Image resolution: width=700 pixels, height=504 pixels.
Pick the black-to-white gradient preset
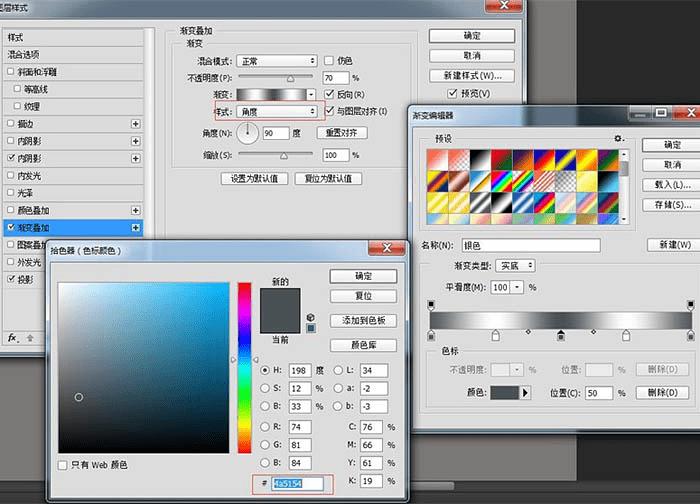(480, 160)
